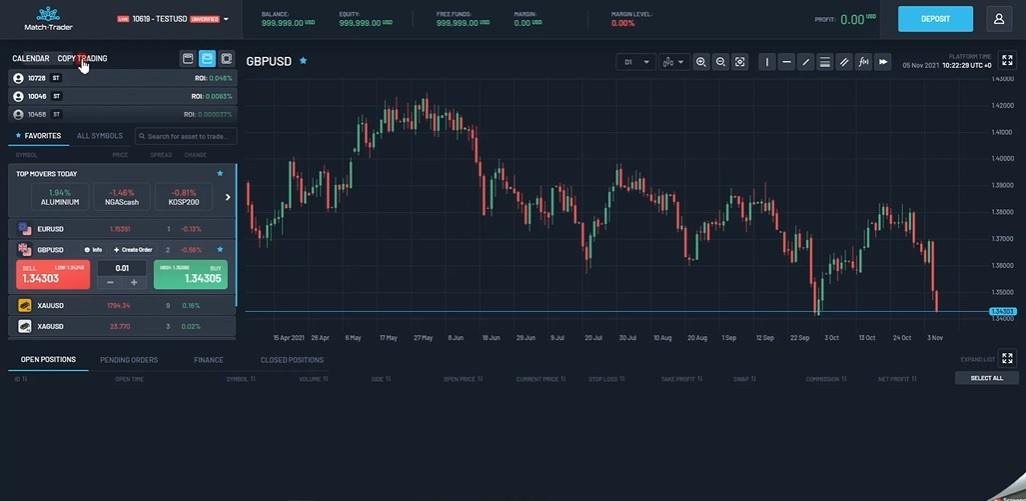Select the third panel layout icon
The width and height of the screenshot is (1026, 501).
tap(226, 59)
